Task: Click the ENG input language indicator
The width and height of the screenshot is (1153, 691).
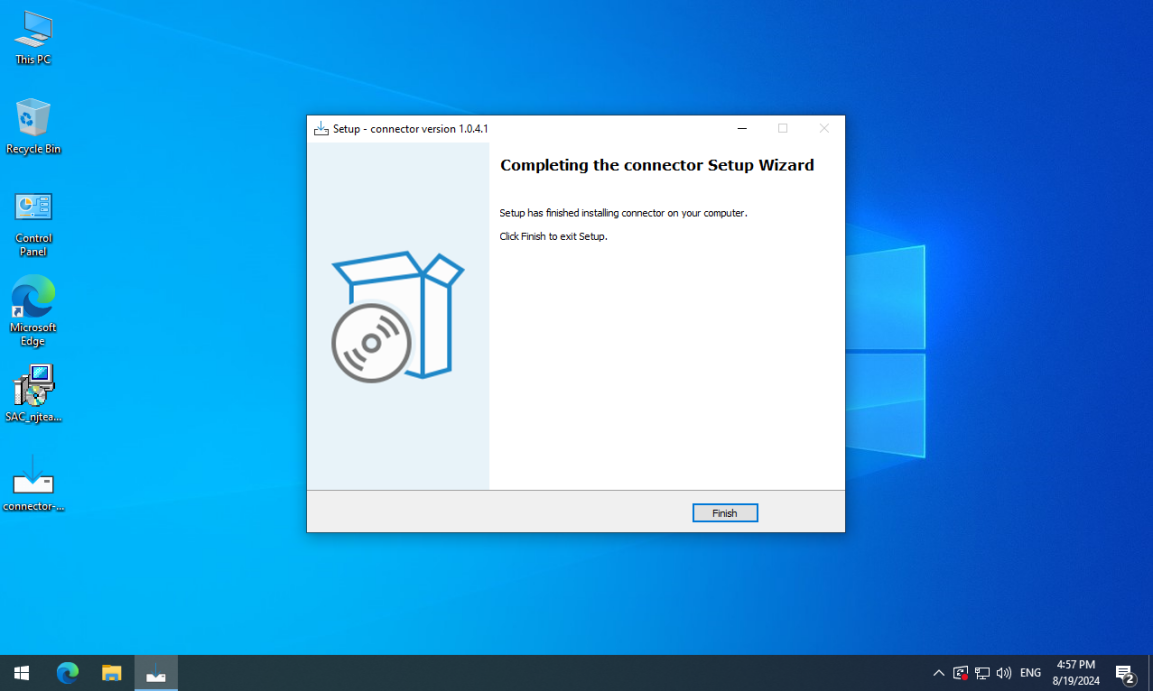Action: (x=1030, y=673)
